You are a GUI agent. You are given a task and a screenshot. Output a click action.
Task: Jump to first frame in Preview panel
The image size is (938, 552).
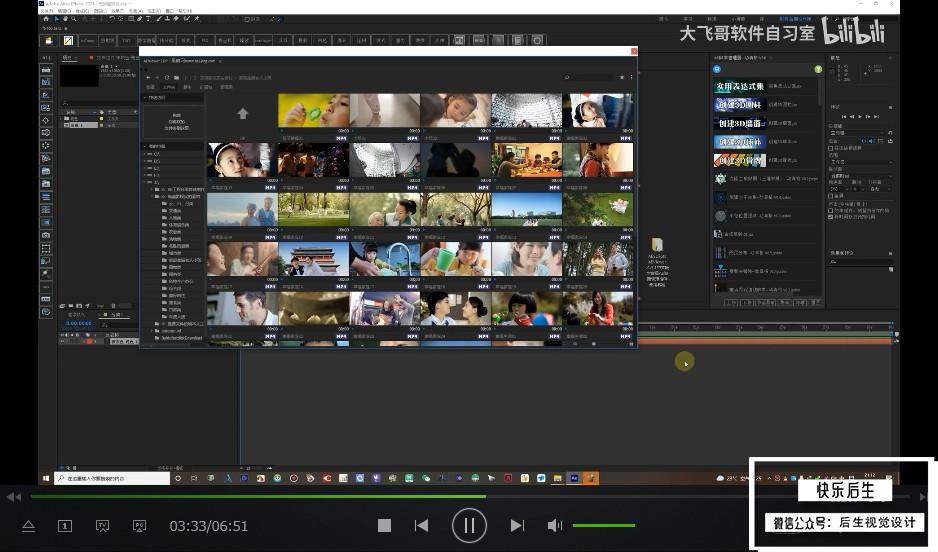[x=843, y=117]
